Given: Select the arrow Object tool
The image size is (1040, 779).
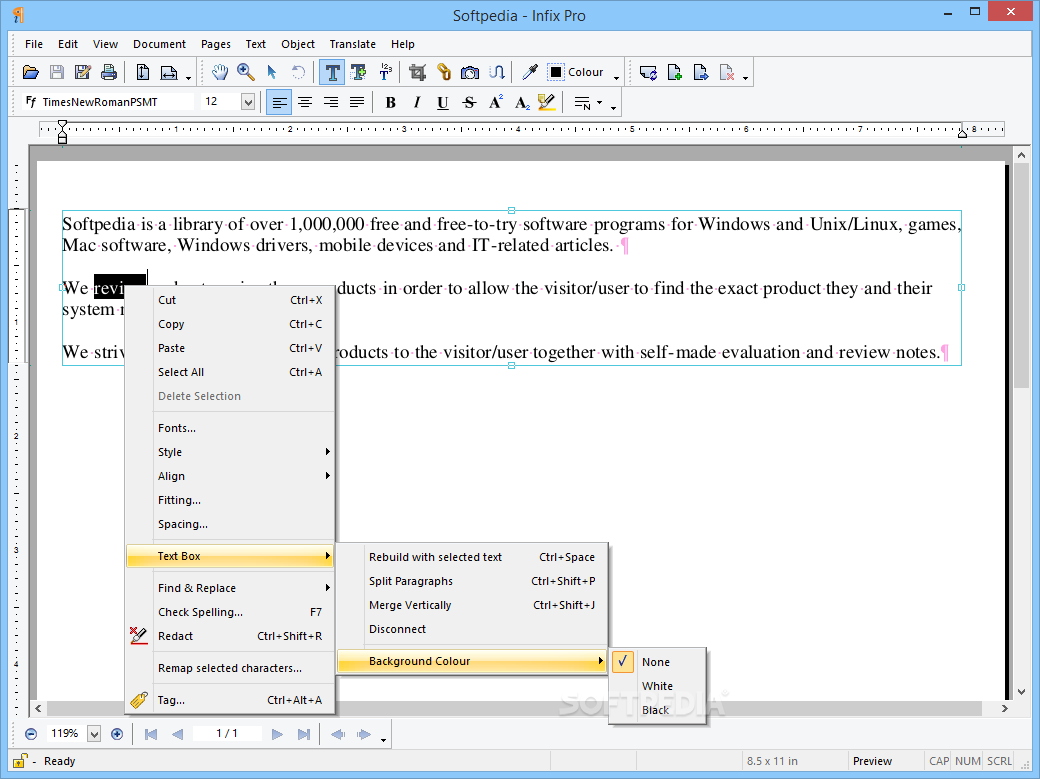Looking at the screenshot, I should point(272,72).
